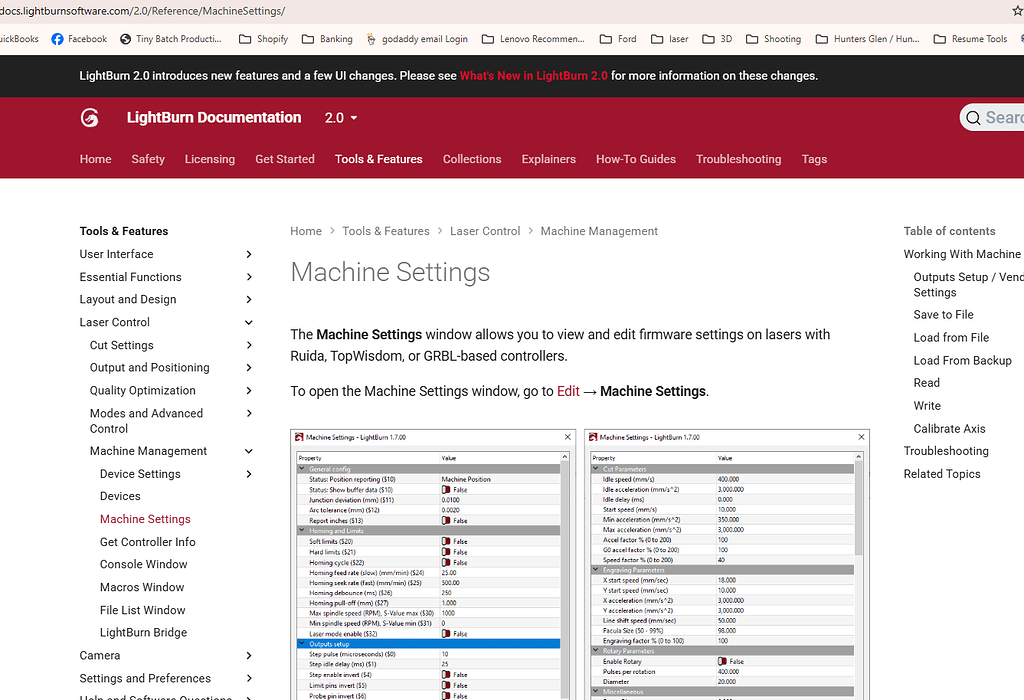This screenshot has width=1024, height=700.
Task: Open the Shopify bookmarks folder
Action: 263,39
